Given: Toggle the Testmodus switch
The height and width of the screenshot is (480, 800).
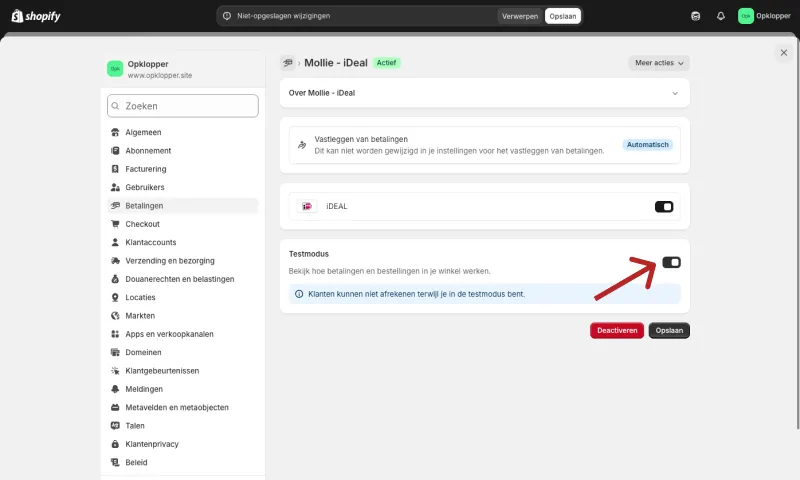Looking at the screenshot, I should [x=671, y=262].
